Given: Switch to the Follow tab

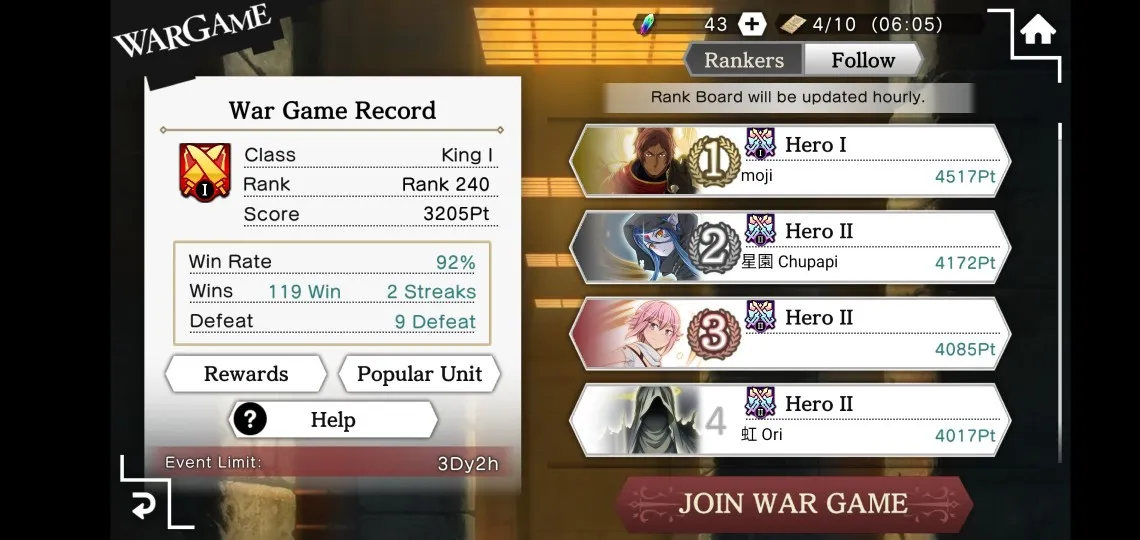Looking at the screenshot, I should (x=863, y=60).
